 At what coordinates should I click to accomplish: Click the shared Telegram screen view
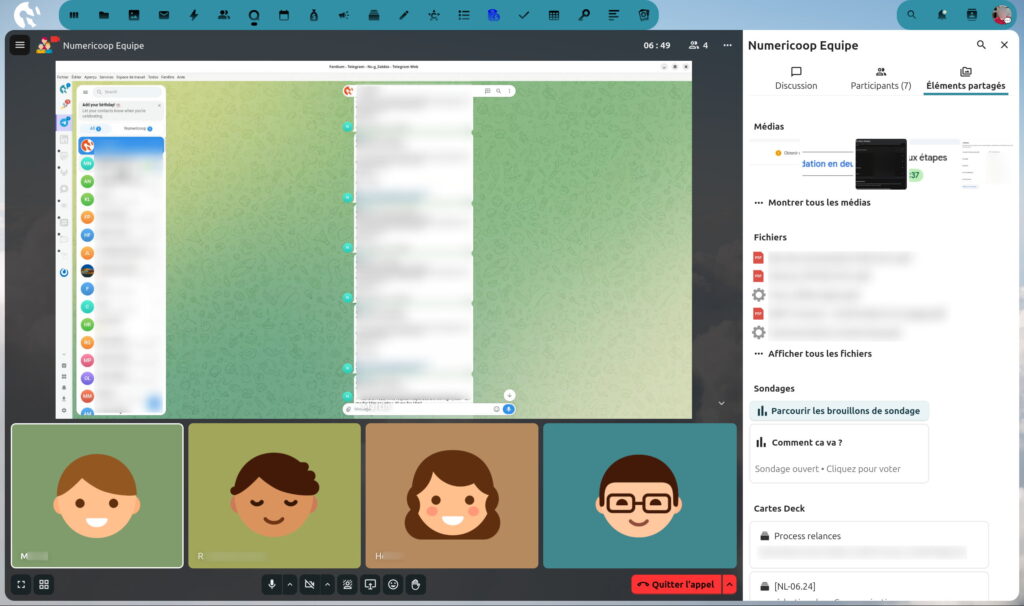click(374, 240)
